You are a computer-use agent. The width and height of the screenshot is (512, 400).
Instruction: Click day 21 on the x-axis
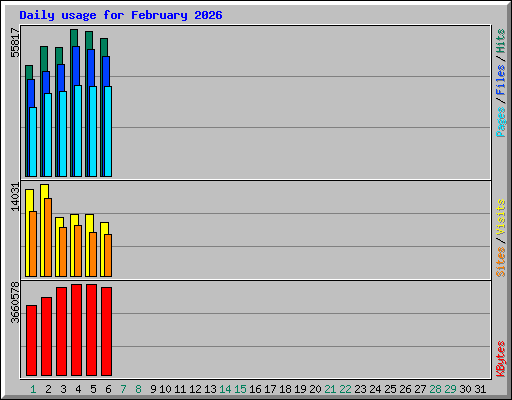pyautogui.click(x=330, y=389)
